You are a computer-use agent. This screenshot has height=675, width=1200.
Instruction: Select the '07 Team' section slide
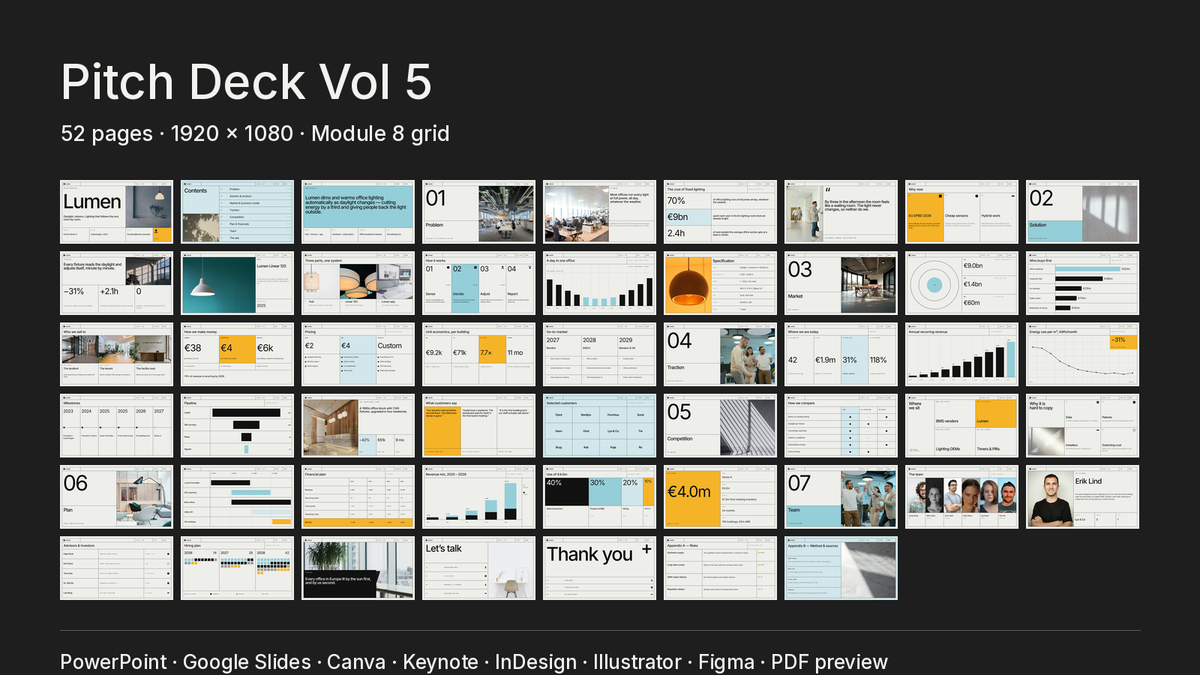click(841, 497)
